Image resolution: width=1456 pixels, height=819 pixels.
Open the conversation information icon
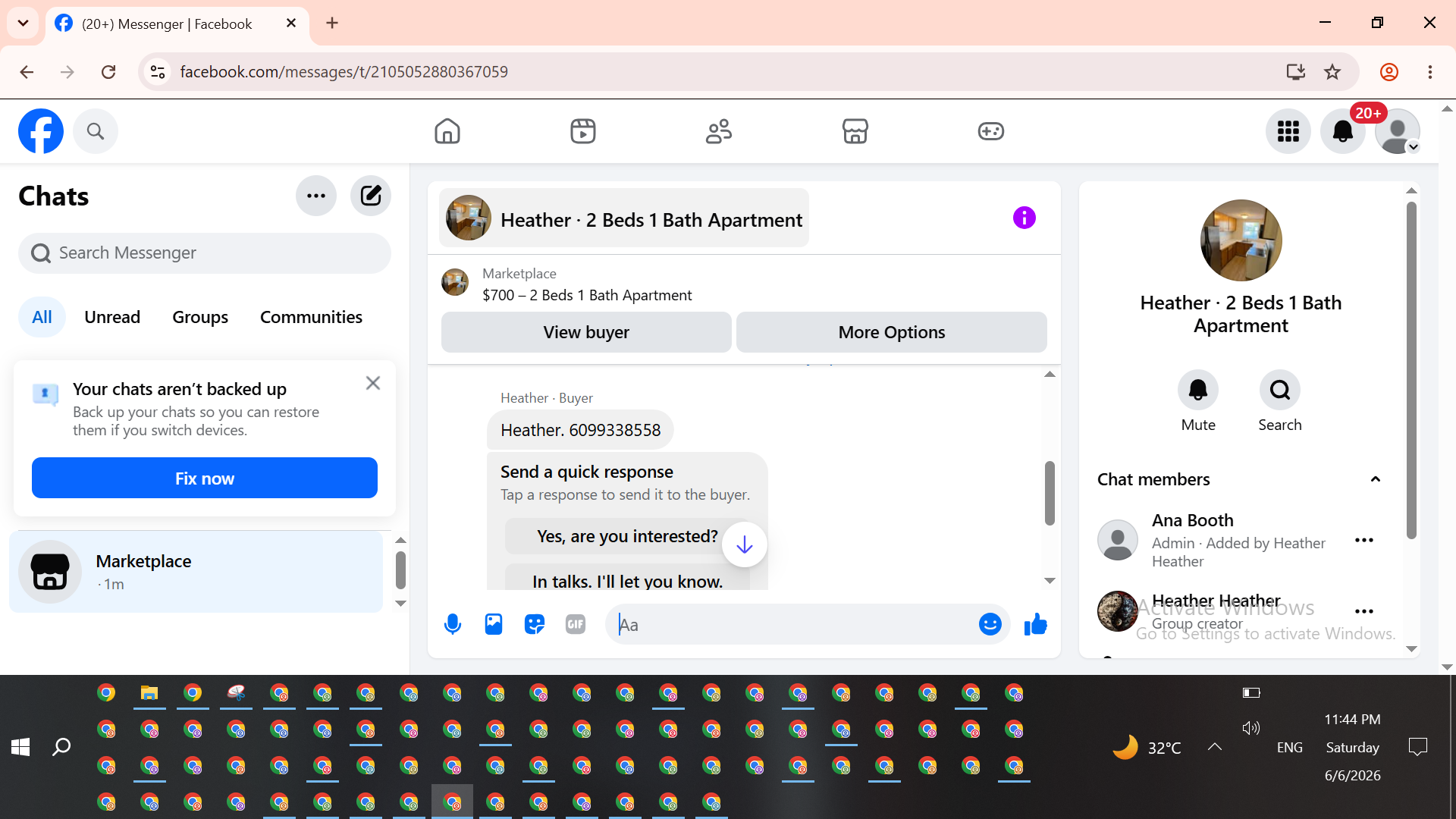(1025, 218)
